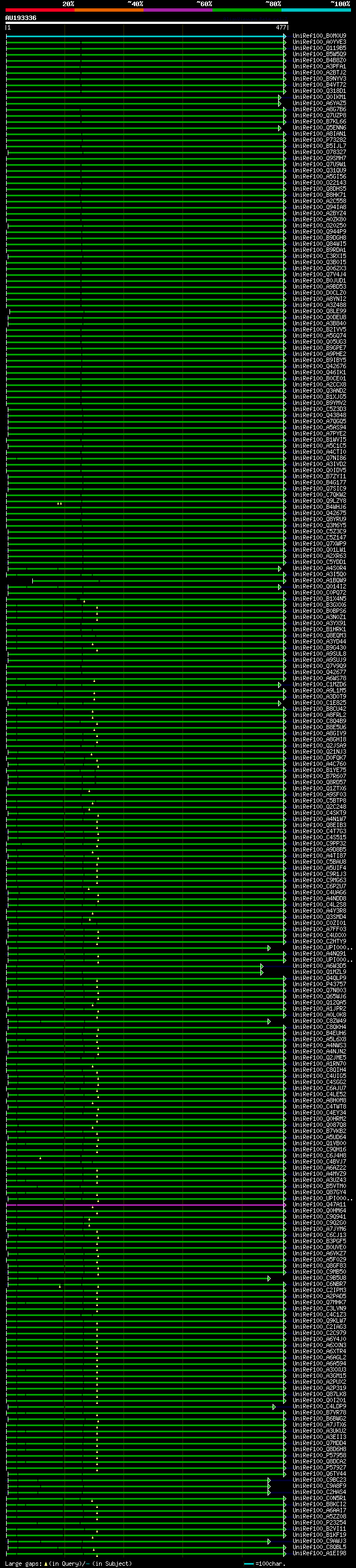Open the UniRef100_P57958 entry
The height and width of the screenshot is (1568, 356).
[x=319, y=1455]
